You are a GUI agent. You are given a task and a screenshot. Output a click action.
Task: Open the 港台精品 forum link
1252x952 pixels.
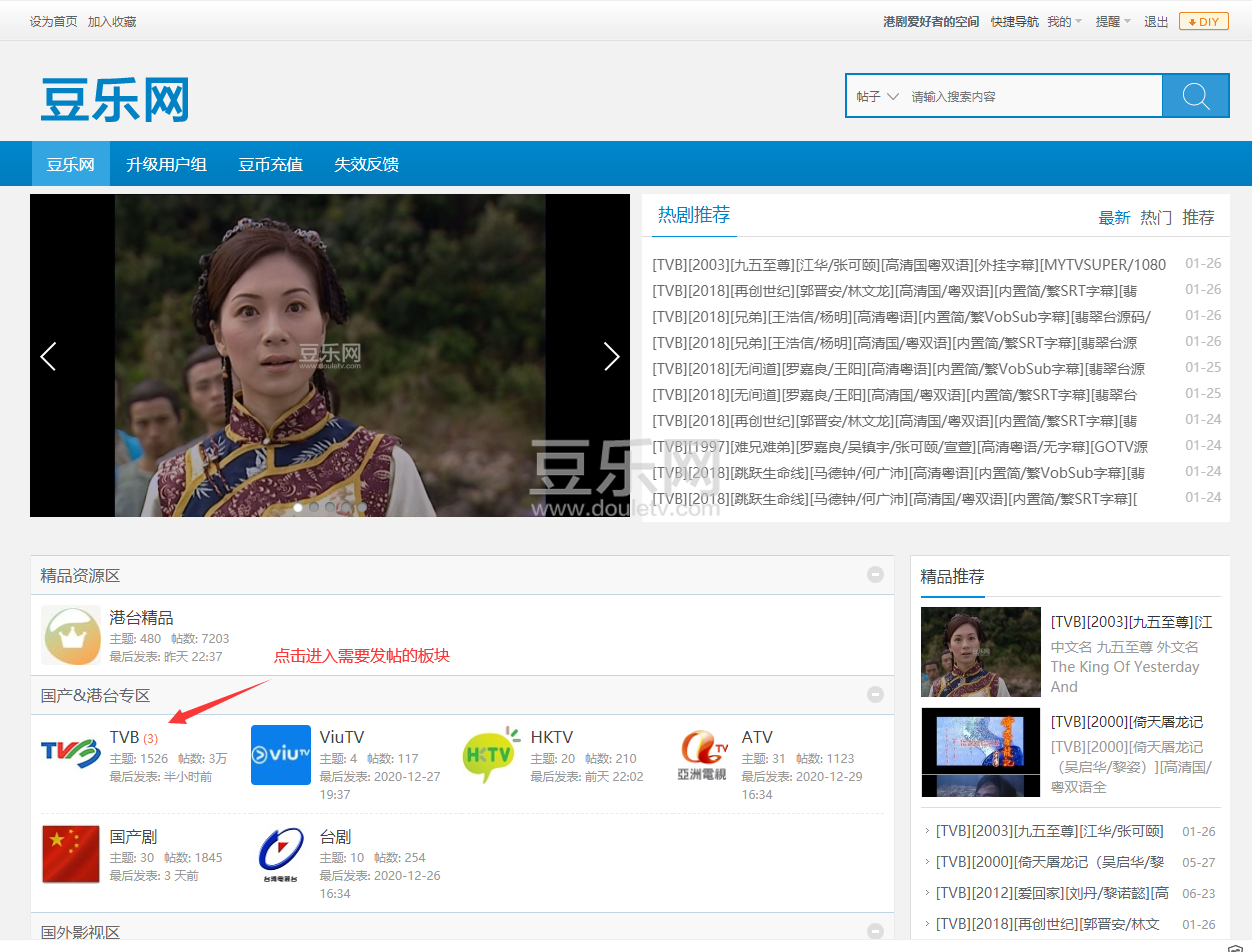[x=141, y=617]
